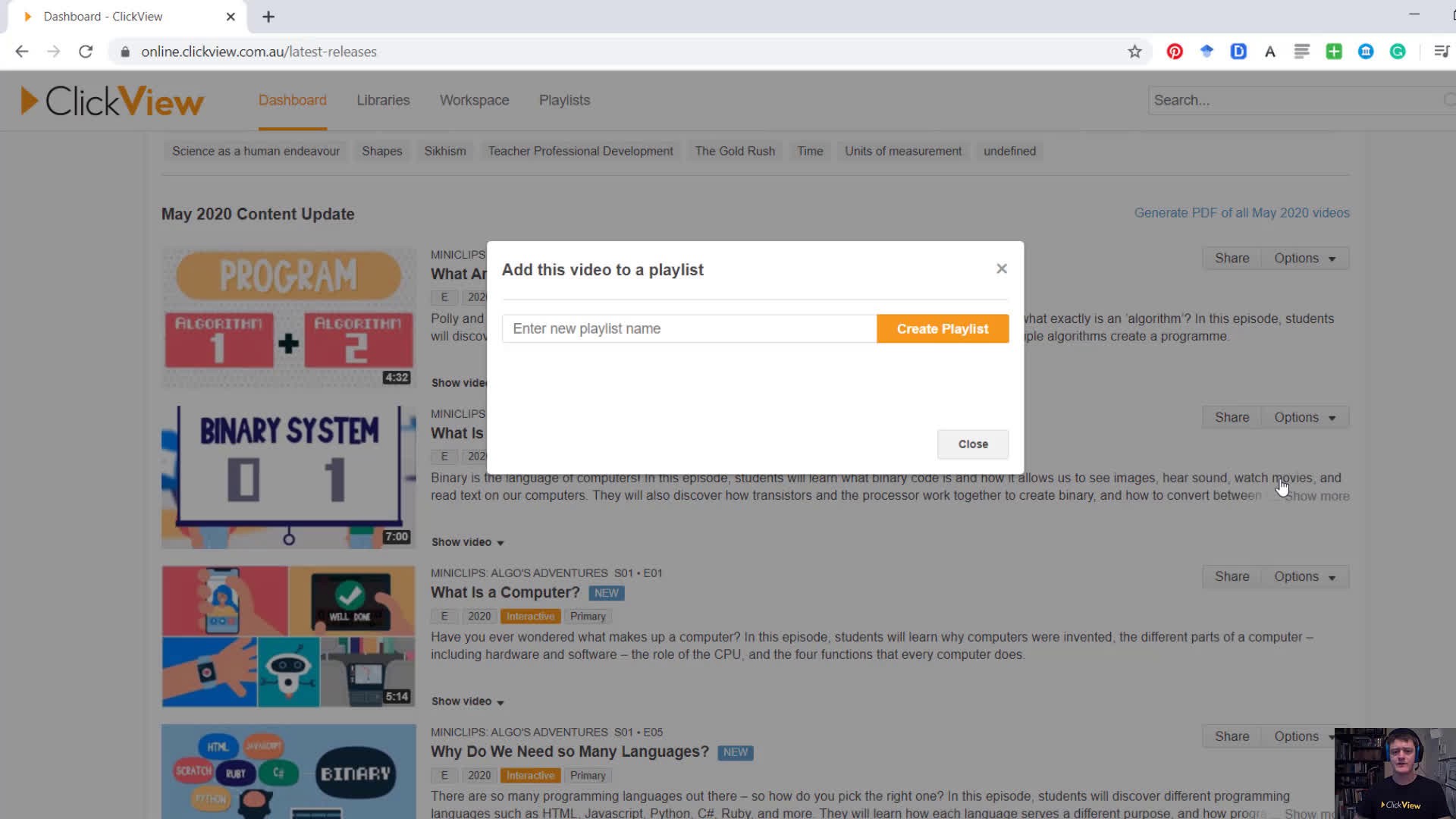This screenshot has height=819, width=1456.
Task: Click Interactive tag on What Is a Computer?
Action: click(x=530, y=617)
